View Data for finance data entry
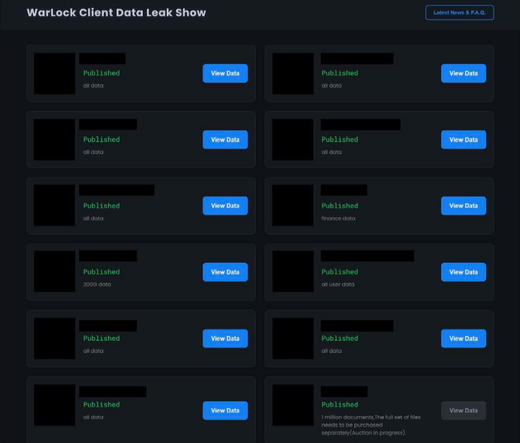Viewport: 520px width, 443px height. 463,206
